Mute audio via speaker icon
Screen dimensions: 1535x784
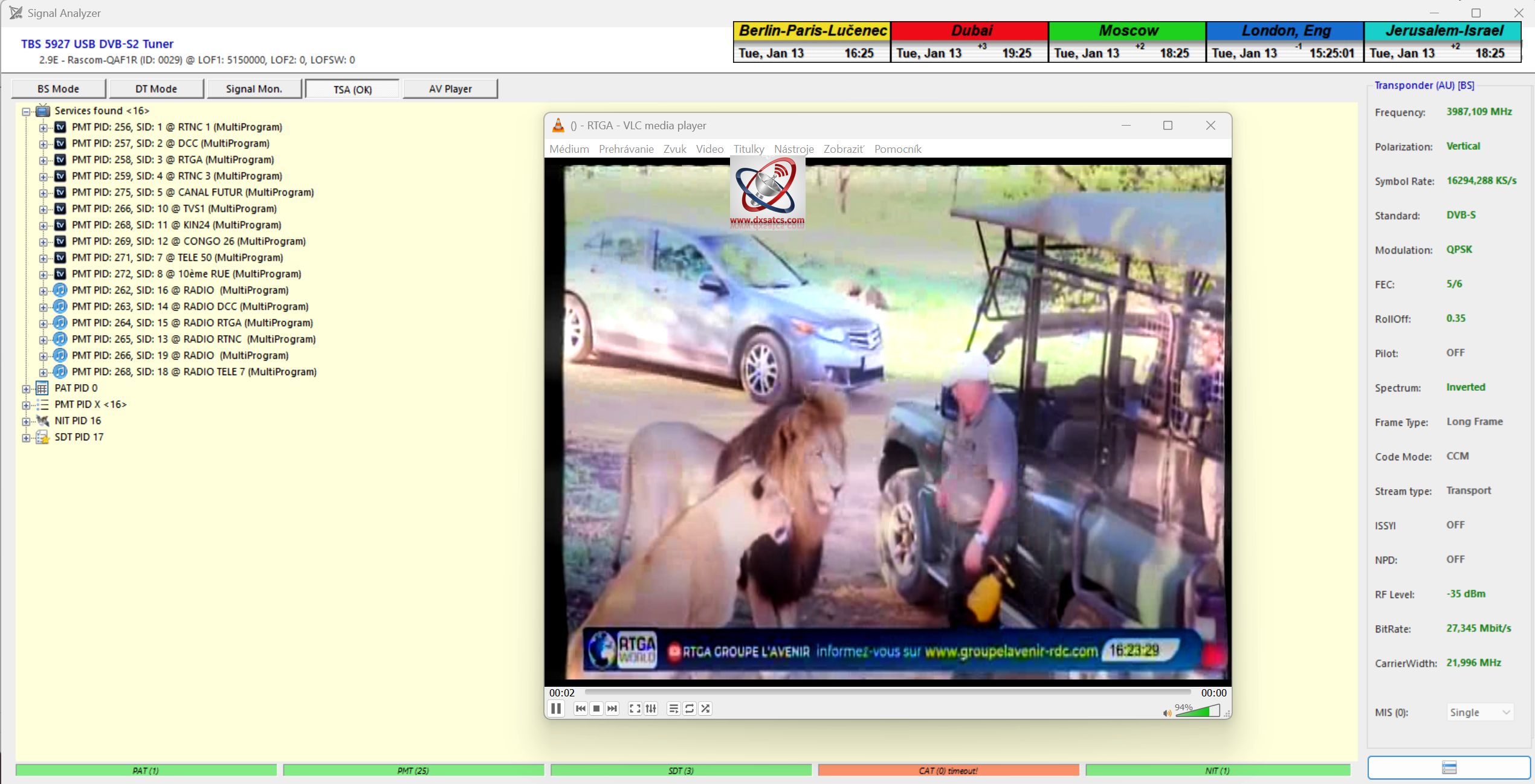1166,713
